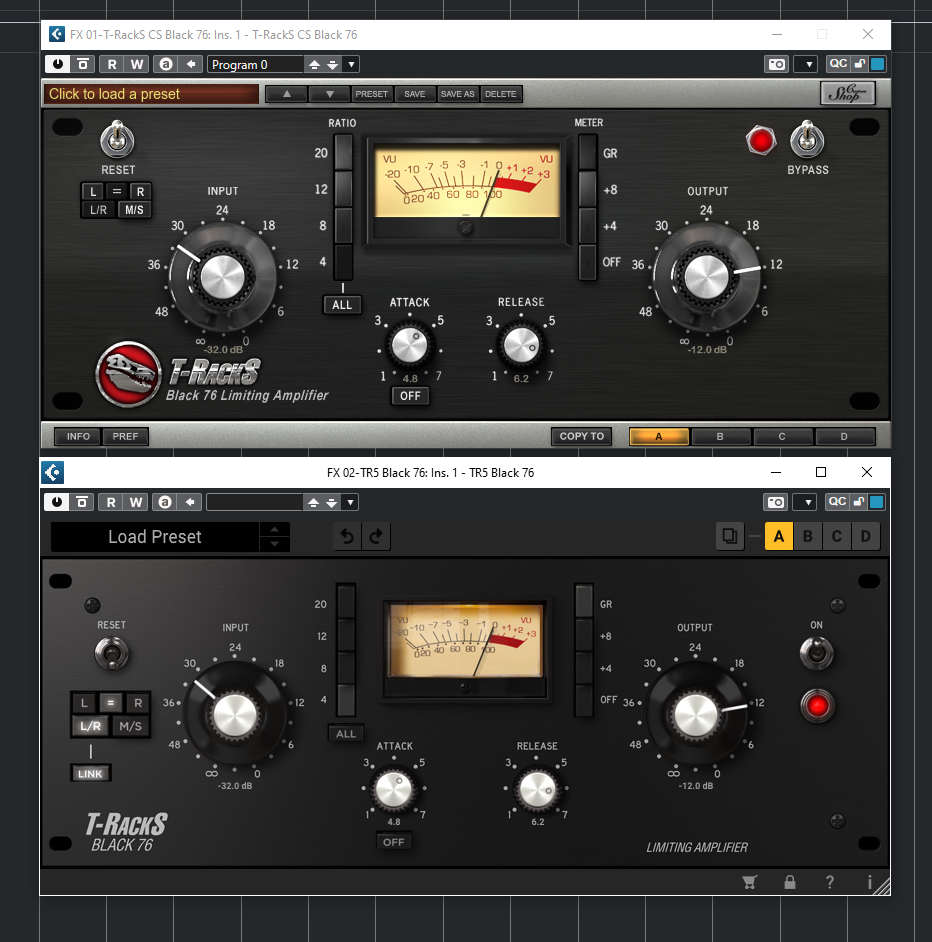This screenshot has width=932, height=942.
Task: Toggle the FX 01 plugin power button
Action: point(58,64)
